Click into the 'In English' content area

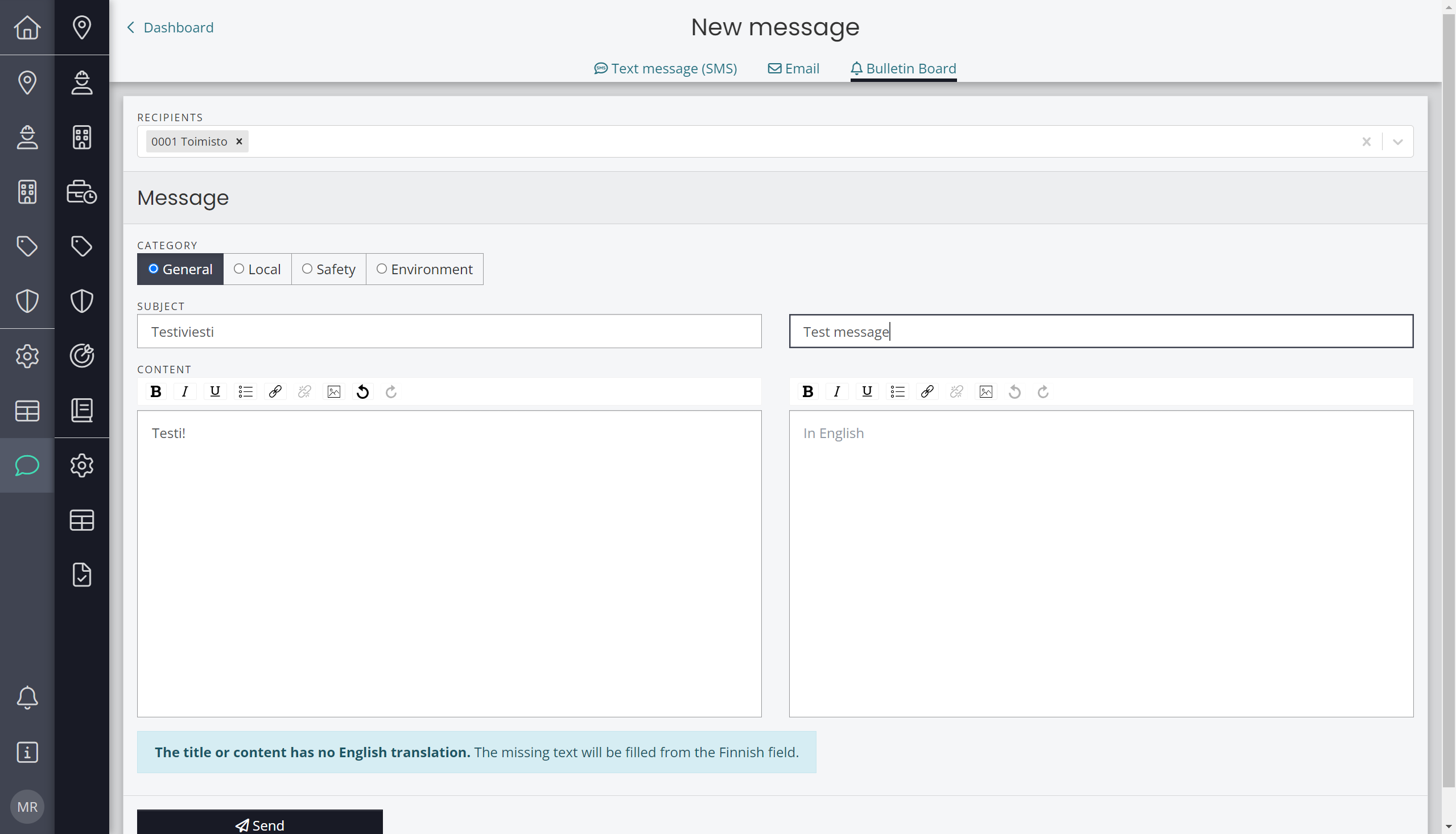click(1101, 564)
